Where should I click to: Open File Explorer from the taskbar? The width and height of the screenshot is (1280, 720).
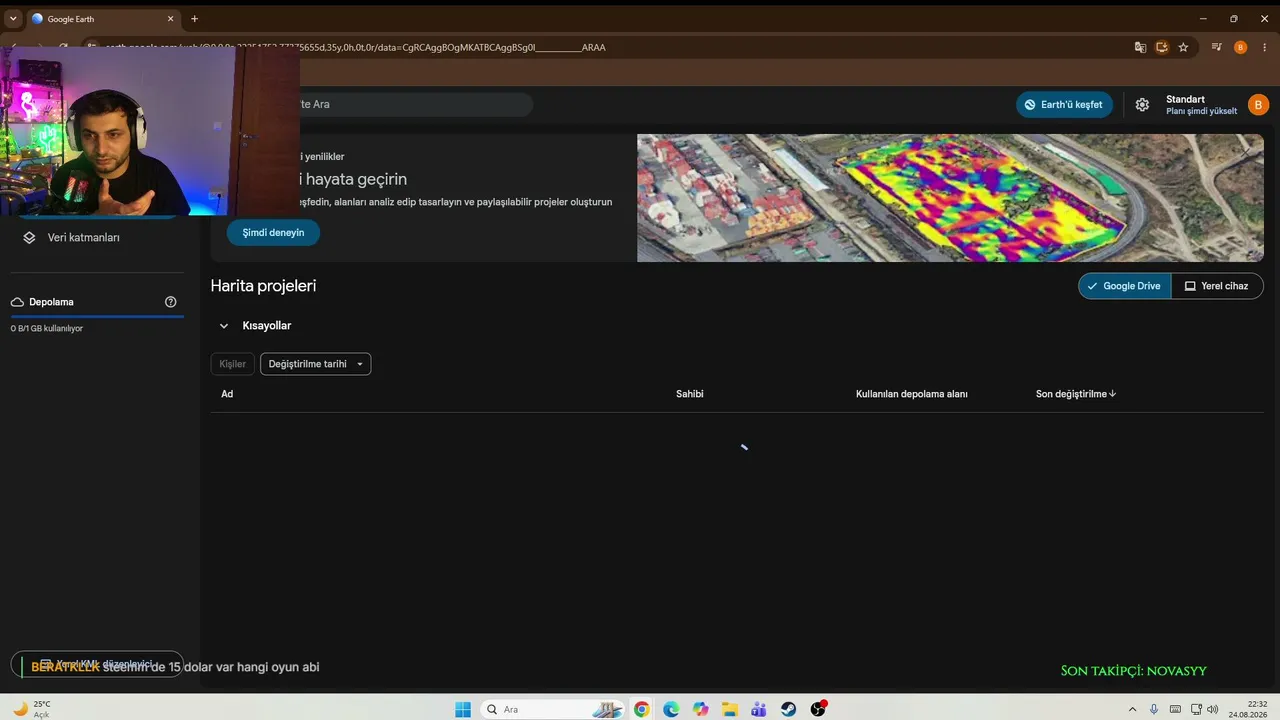pos(730,709)
